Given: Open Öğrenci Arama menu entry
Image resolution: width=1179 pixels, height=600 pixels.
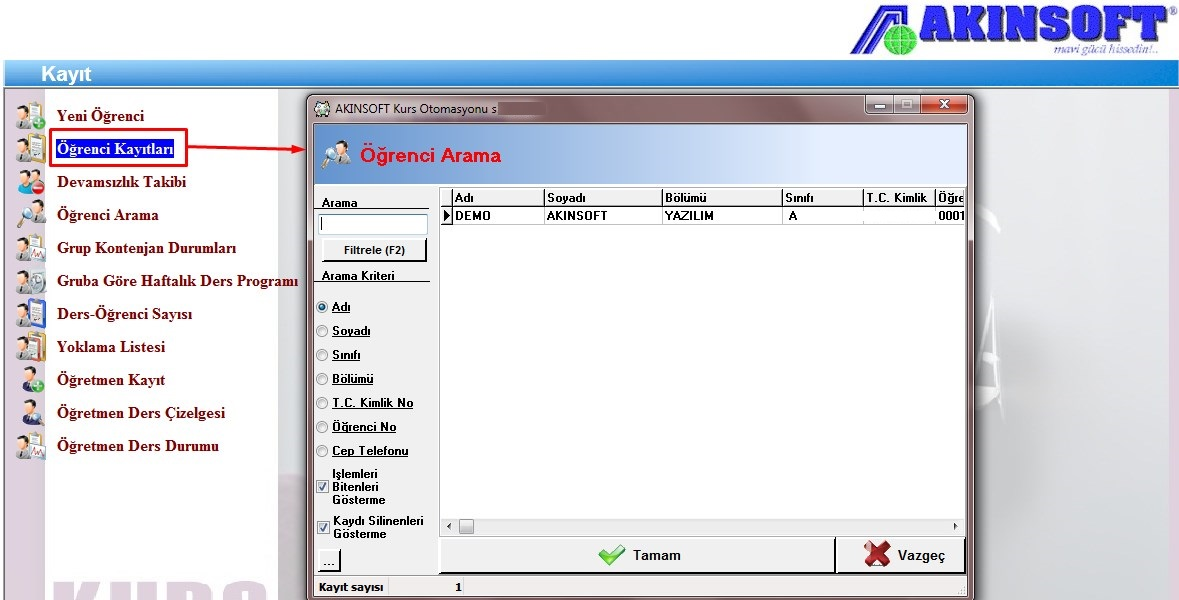Looking at the screenshot, I should 108,215.
